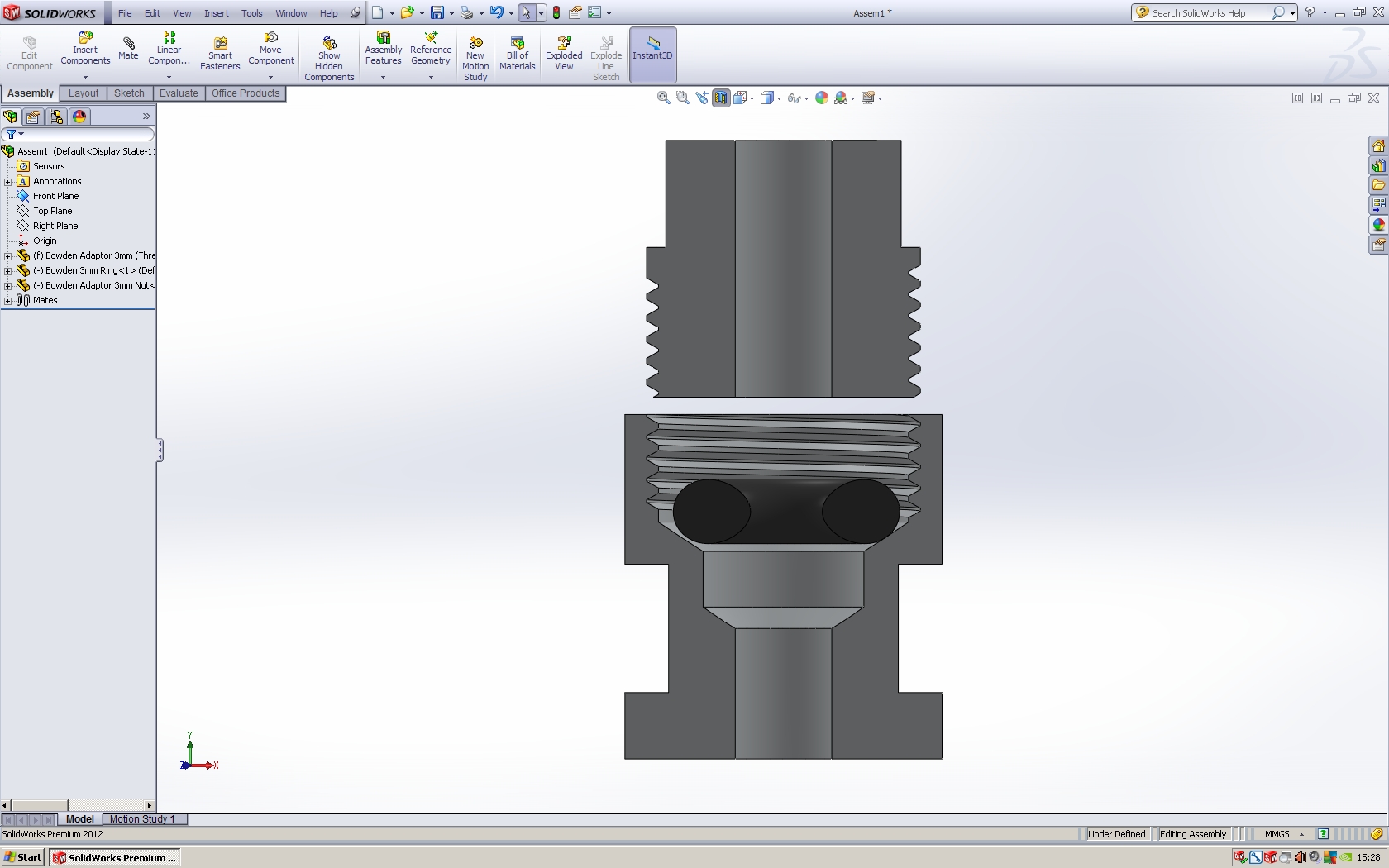Click View Orientation cube icon
The image size is (1389, 868).
click(739, 98)
